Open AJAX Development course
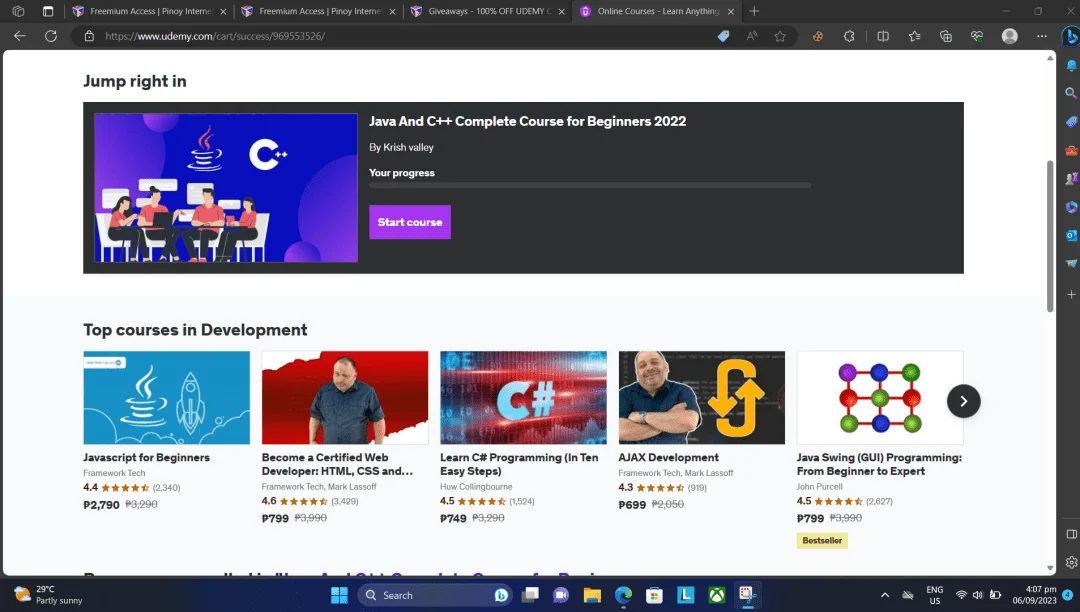Screen dimensions: 1080x612 pyautogui.click(x=668, y=457)
